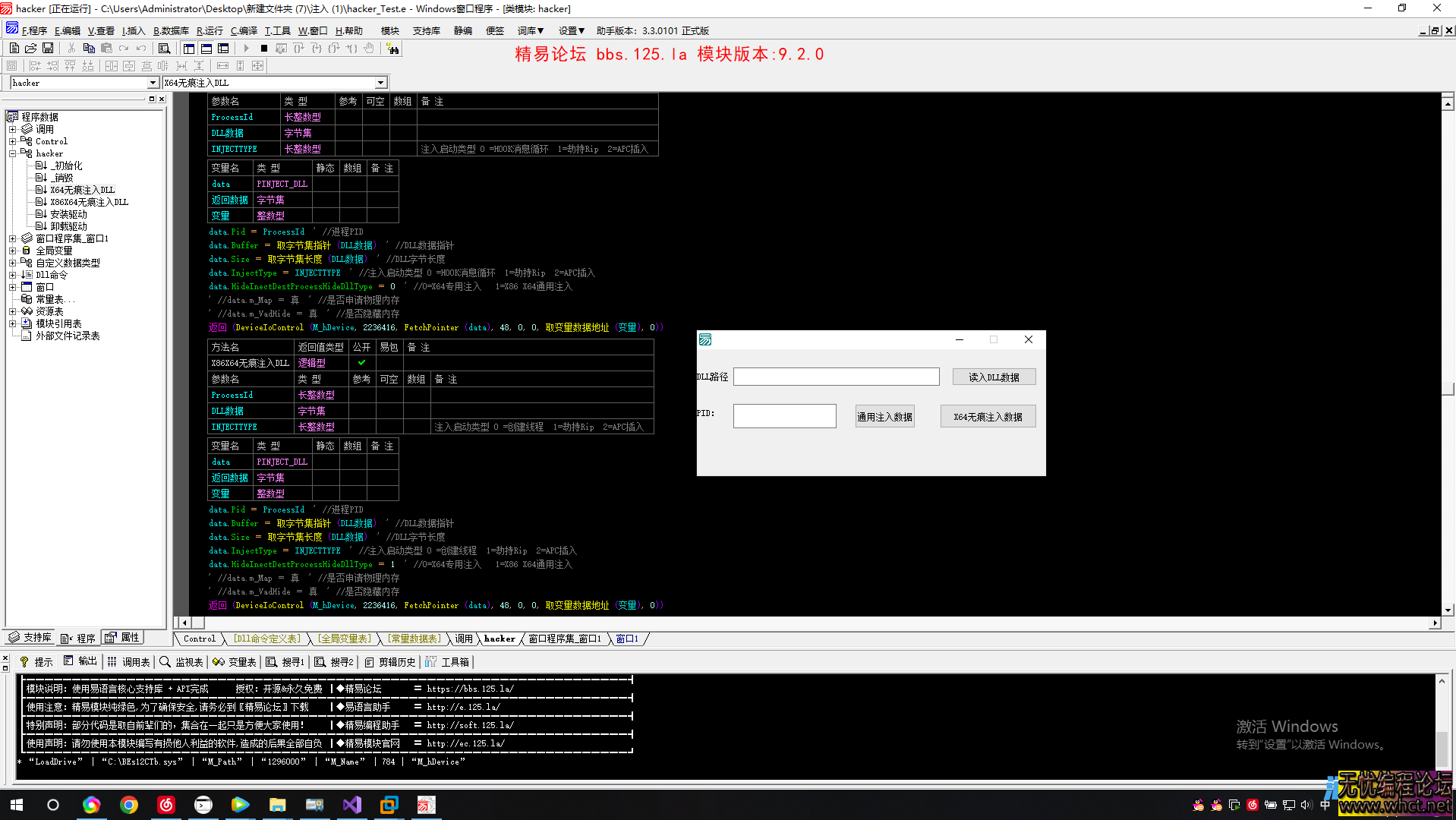This screenshot has height=820, width=1456.
Task: Click the Stop (black square) toolbar icon
Action: click(263, 48)
